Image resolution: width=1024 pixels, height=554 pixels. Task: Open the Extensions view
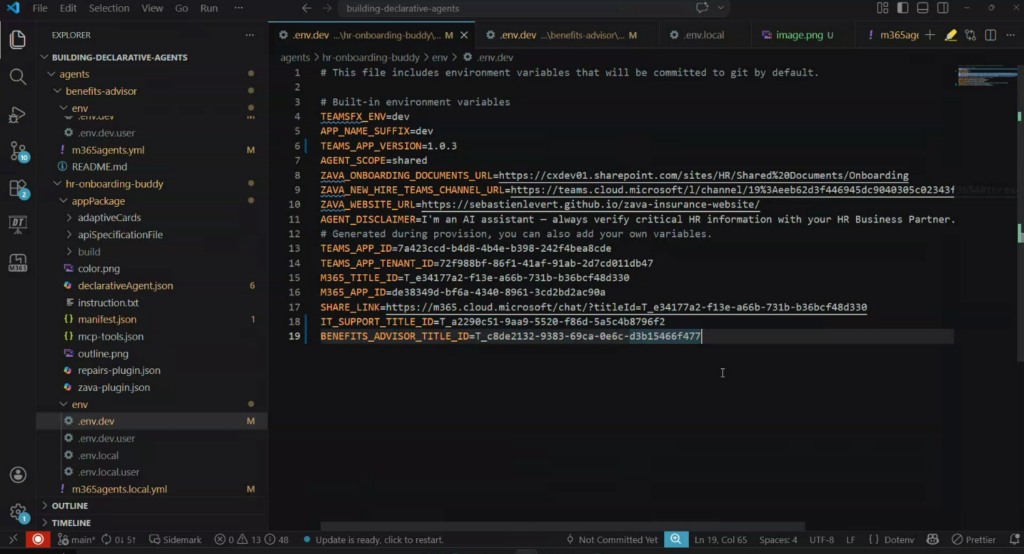(x=17, y=188)
